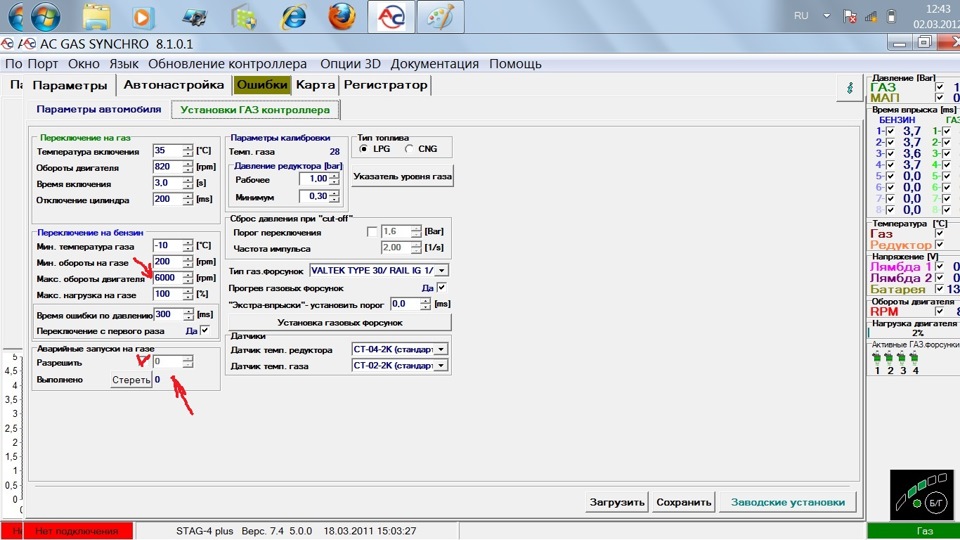Screen dimensions: 960x540
Task: Click active gas injector icon 1
Action: (x=877, y=359)
